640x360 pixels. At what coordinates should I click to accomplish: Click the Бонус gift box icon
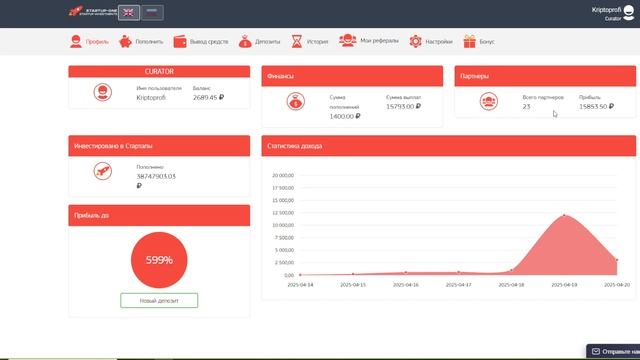469,41
